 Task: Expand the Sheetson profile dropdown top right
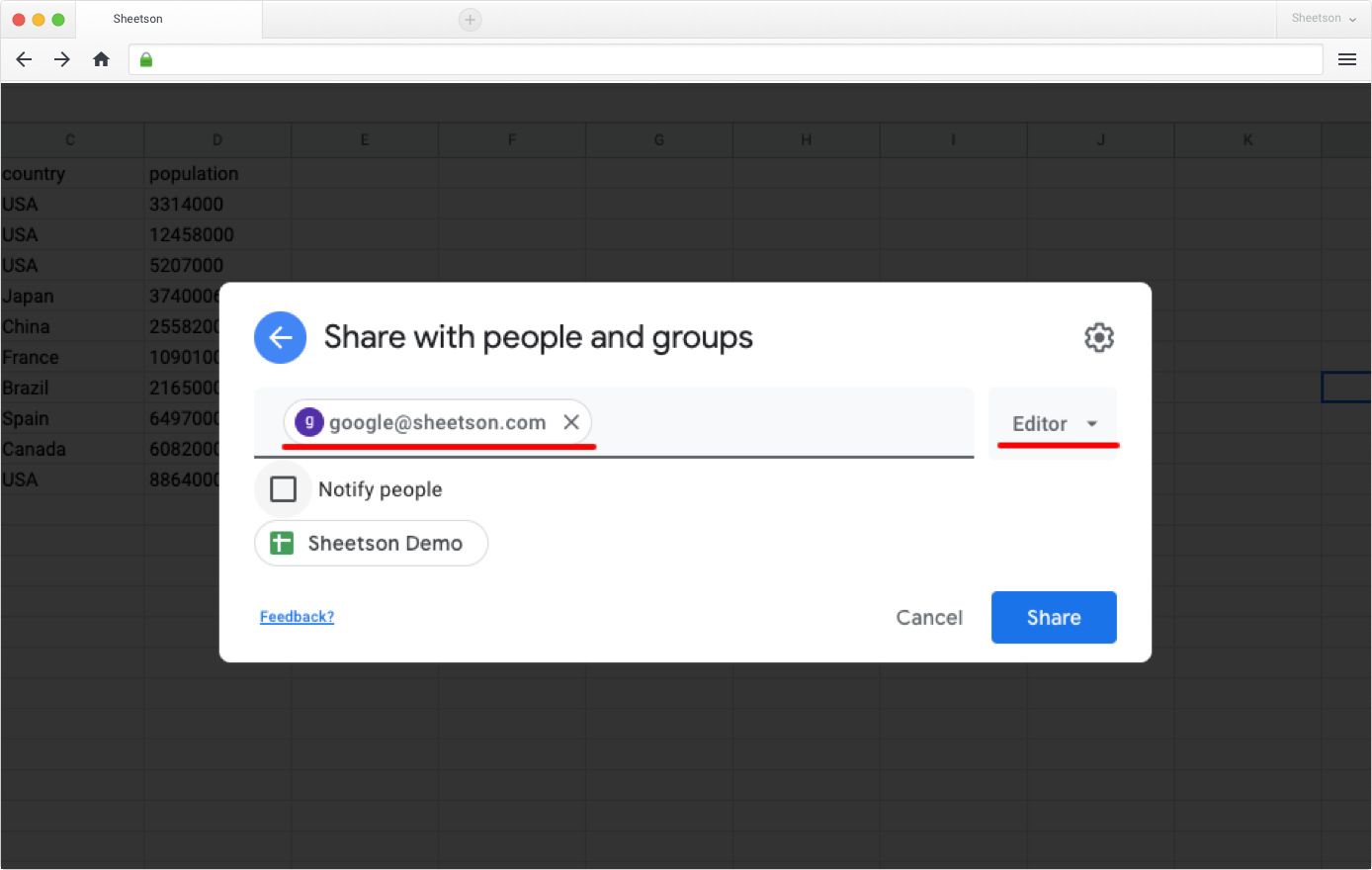click(x=1324, y=18)
